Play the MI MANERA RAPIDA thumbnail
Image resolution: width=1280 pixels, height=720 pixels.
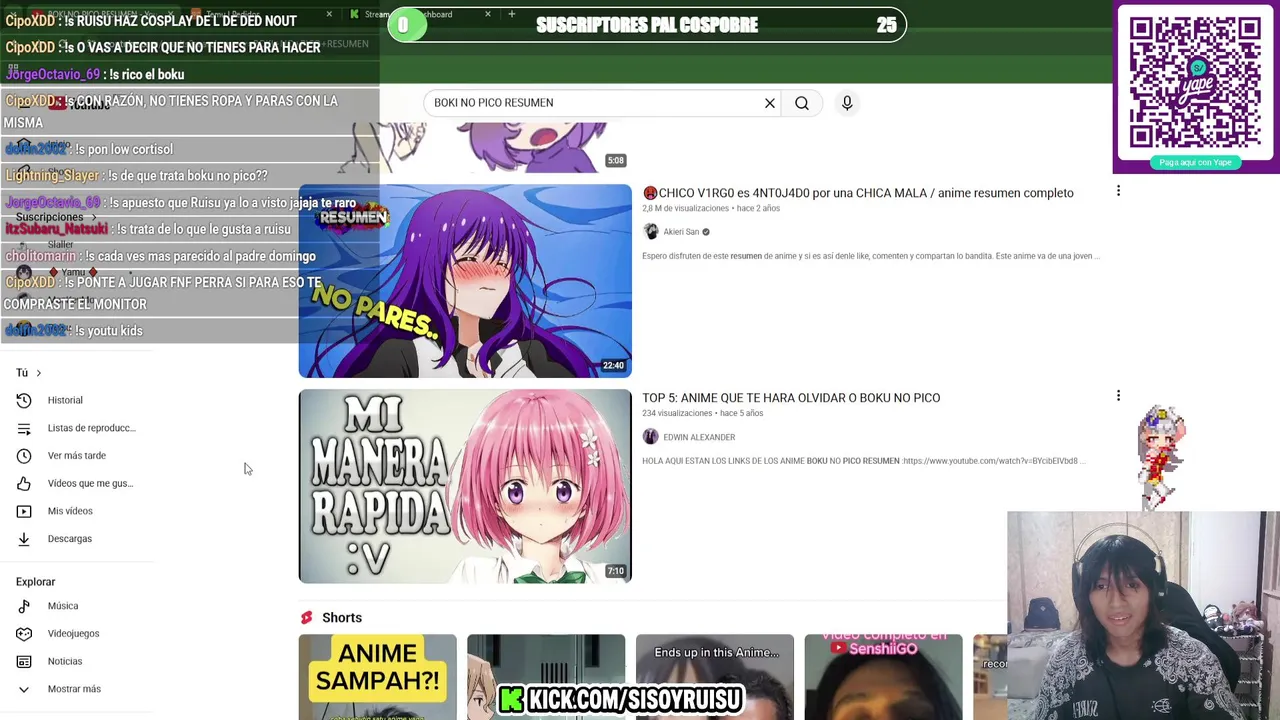(x=465, y=486)
